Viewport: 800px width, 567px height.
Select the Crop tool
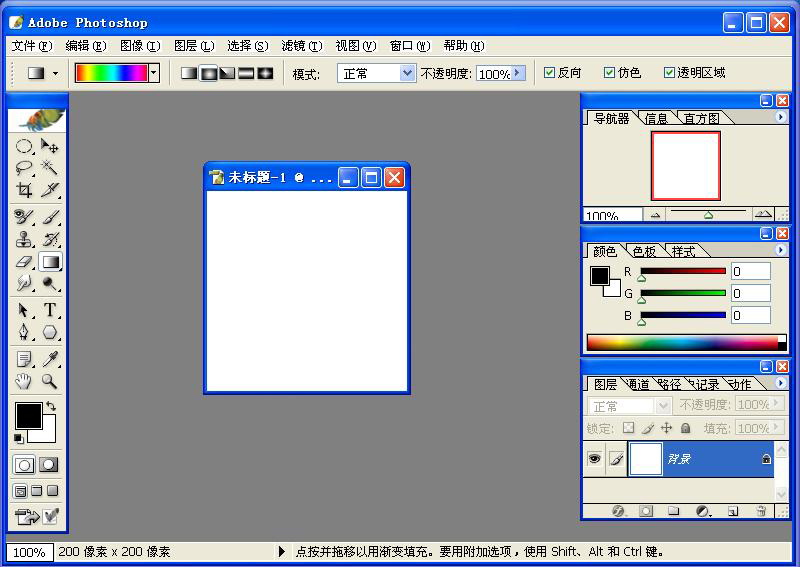point(23,190)
